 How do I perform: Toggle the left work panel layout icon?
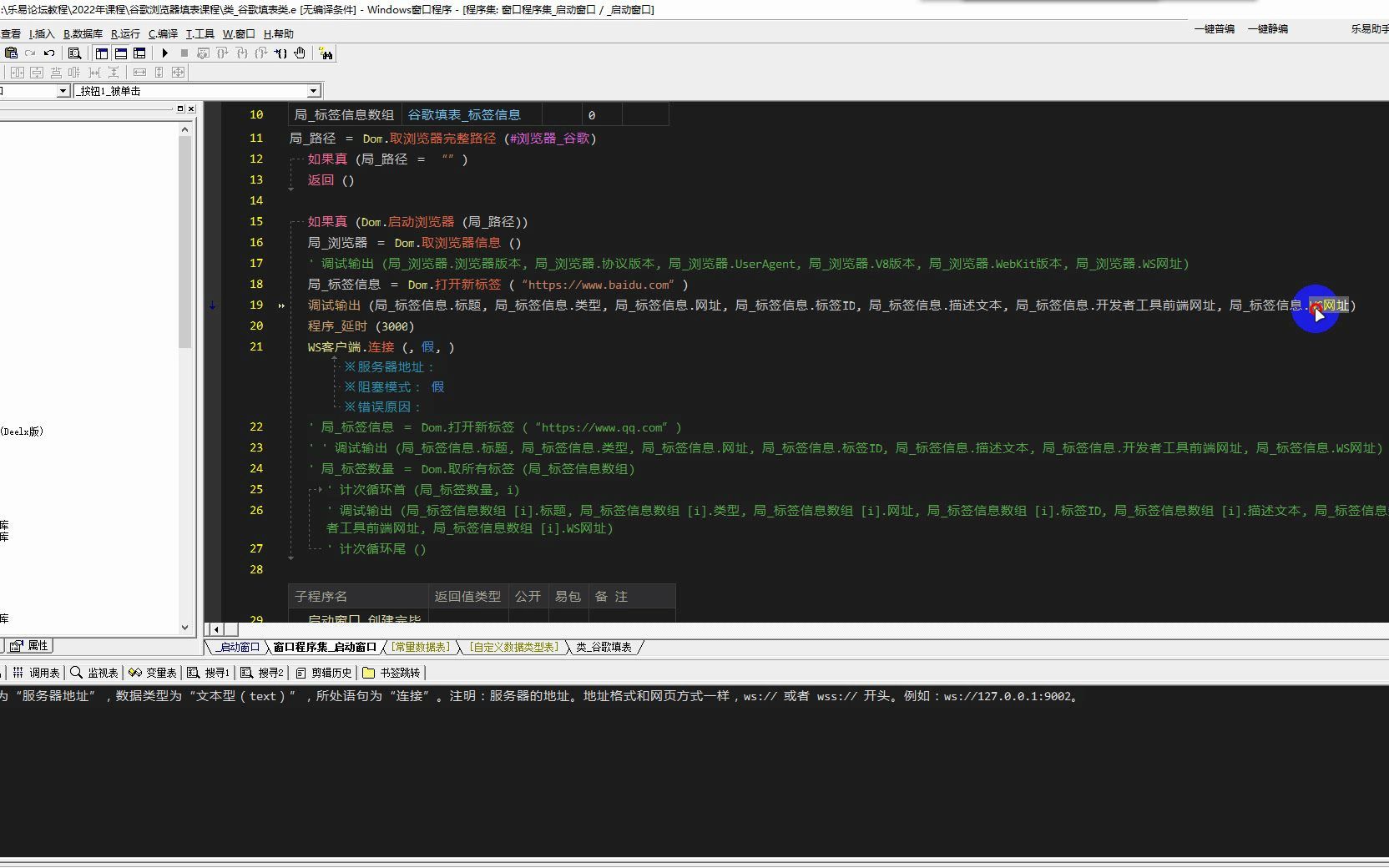click(102, 53)
